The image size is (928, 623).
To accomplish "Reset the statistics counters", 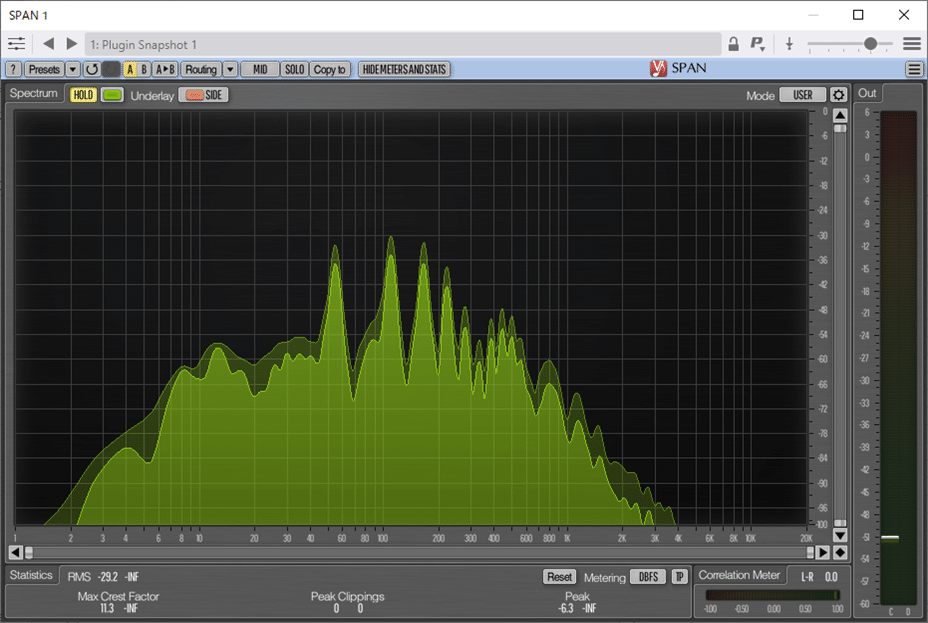I will tap(559, 577).
